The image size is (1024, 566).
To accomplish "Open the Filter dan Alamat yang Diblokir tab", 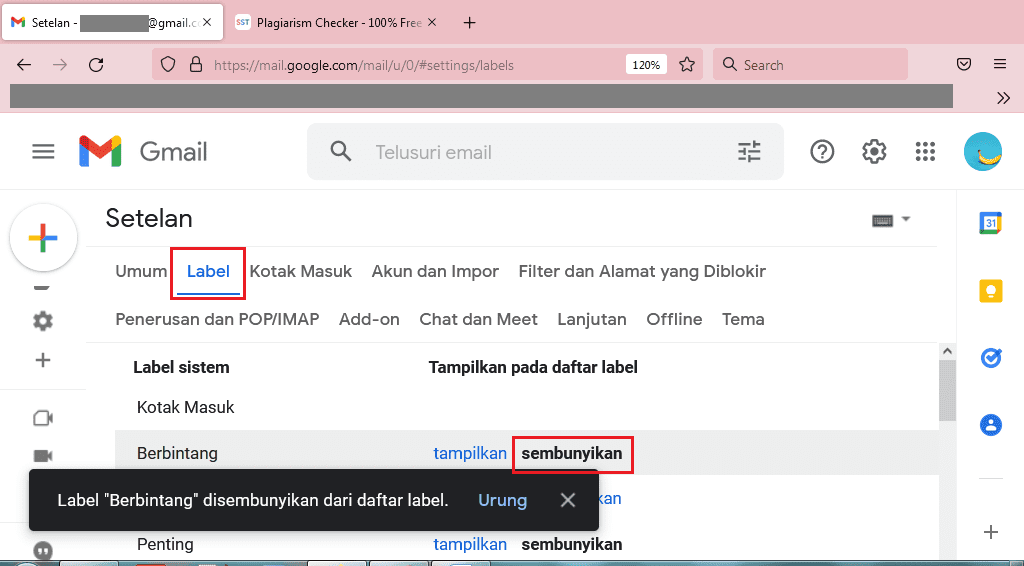I will point(641,271).
